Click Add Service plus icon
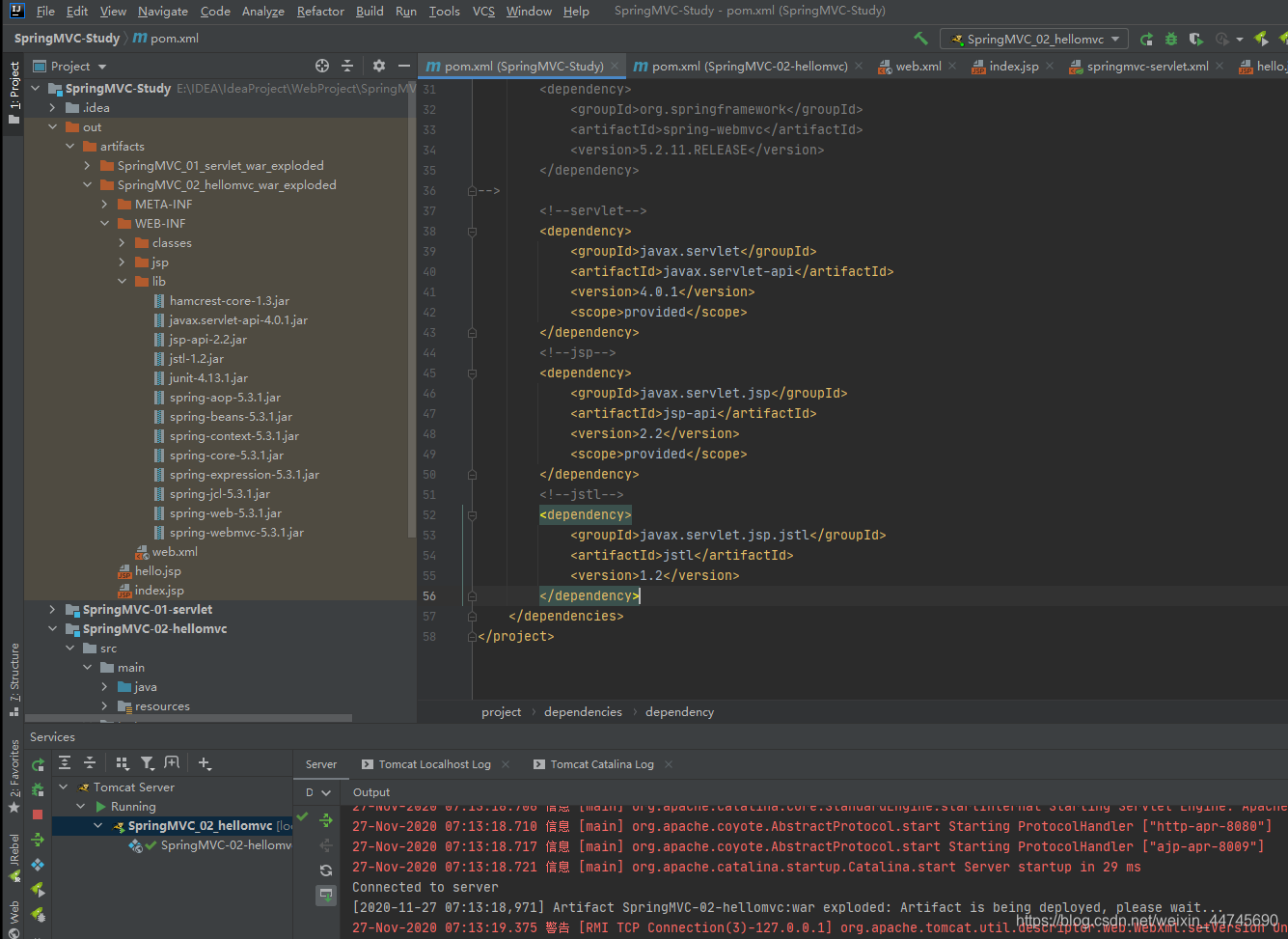The height and width of the screenshot is (939, 1288). [x=205, y=762]
